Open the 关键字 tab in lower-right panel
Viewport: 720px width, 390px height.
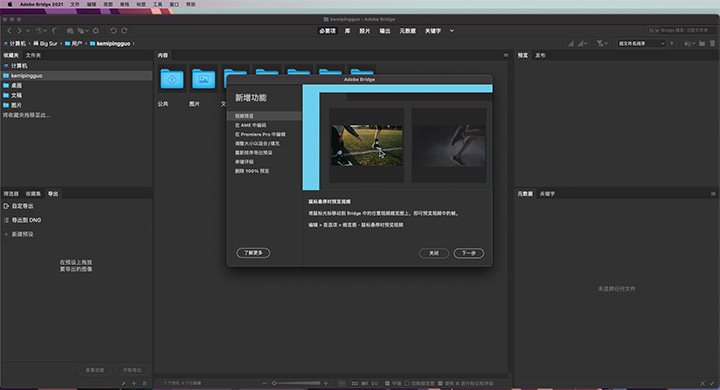(x=547, y=194)
